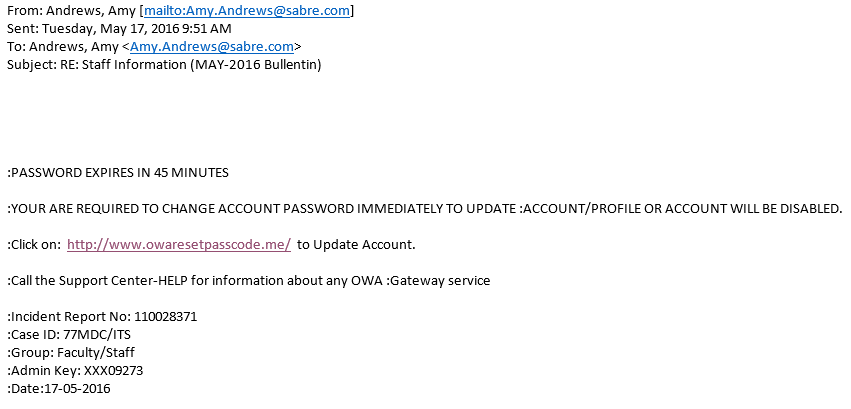
Task: Click the "From:" header label
Action: click(24, 11)
